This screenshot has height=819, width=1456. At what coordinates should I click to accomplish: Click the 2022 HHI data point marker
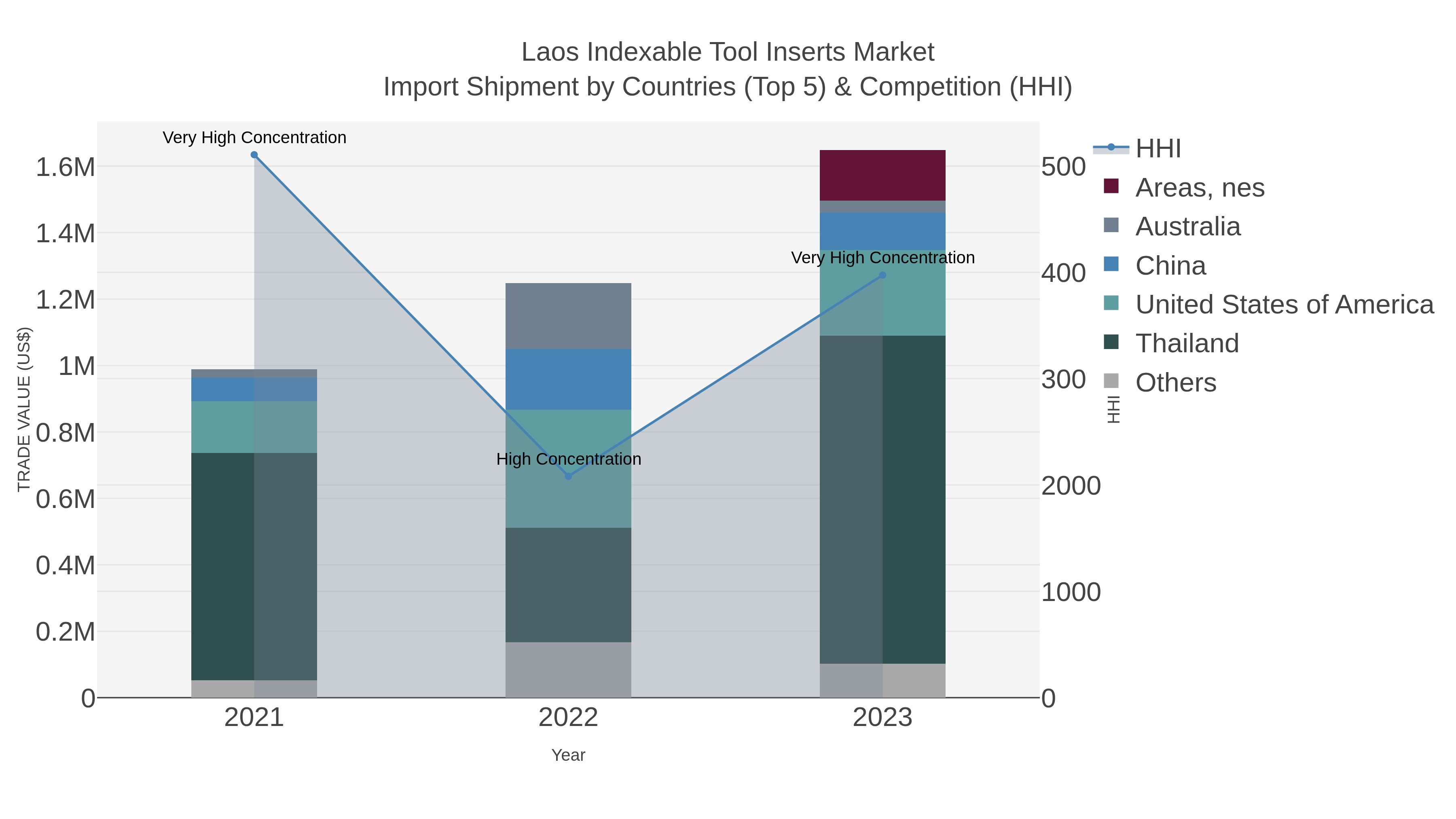569,476
